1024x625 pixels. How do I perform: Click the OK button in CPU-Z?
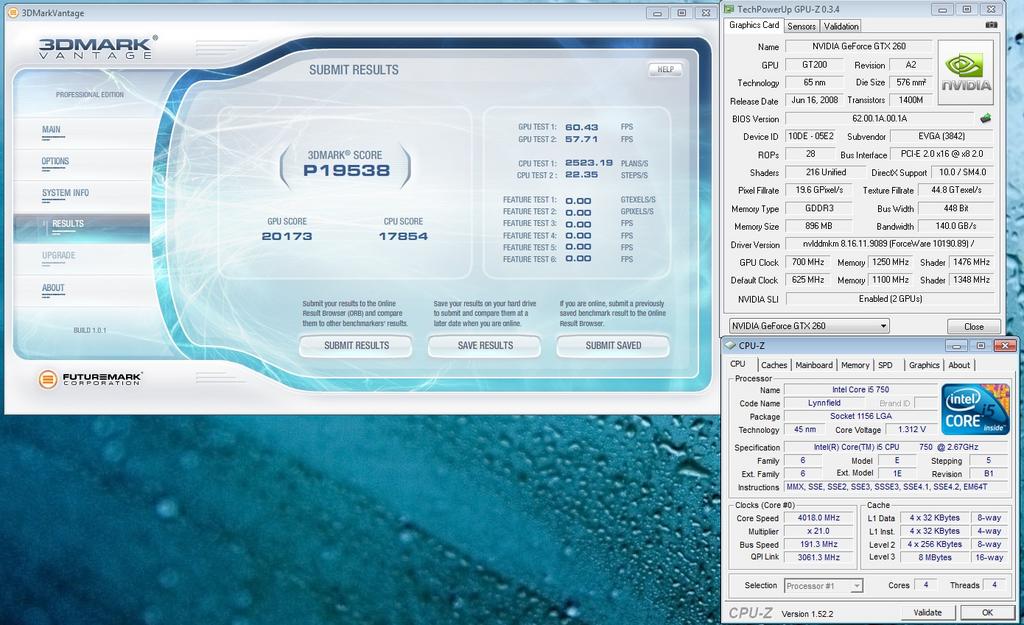click(x=987, y=613)
